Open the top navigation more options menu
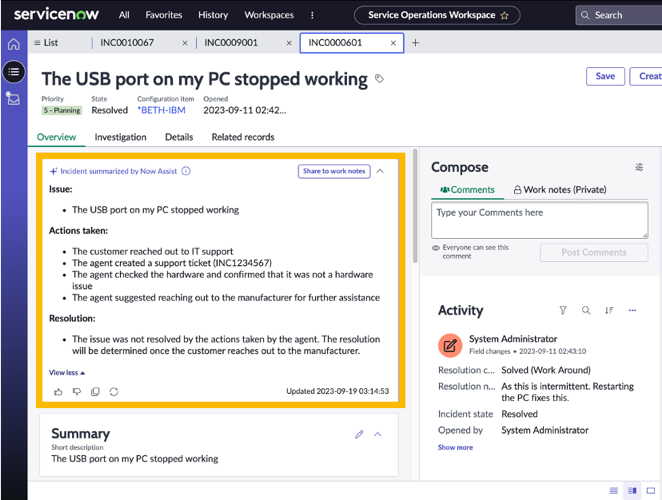This screenshot has height=500, width=662. point(312,15)
